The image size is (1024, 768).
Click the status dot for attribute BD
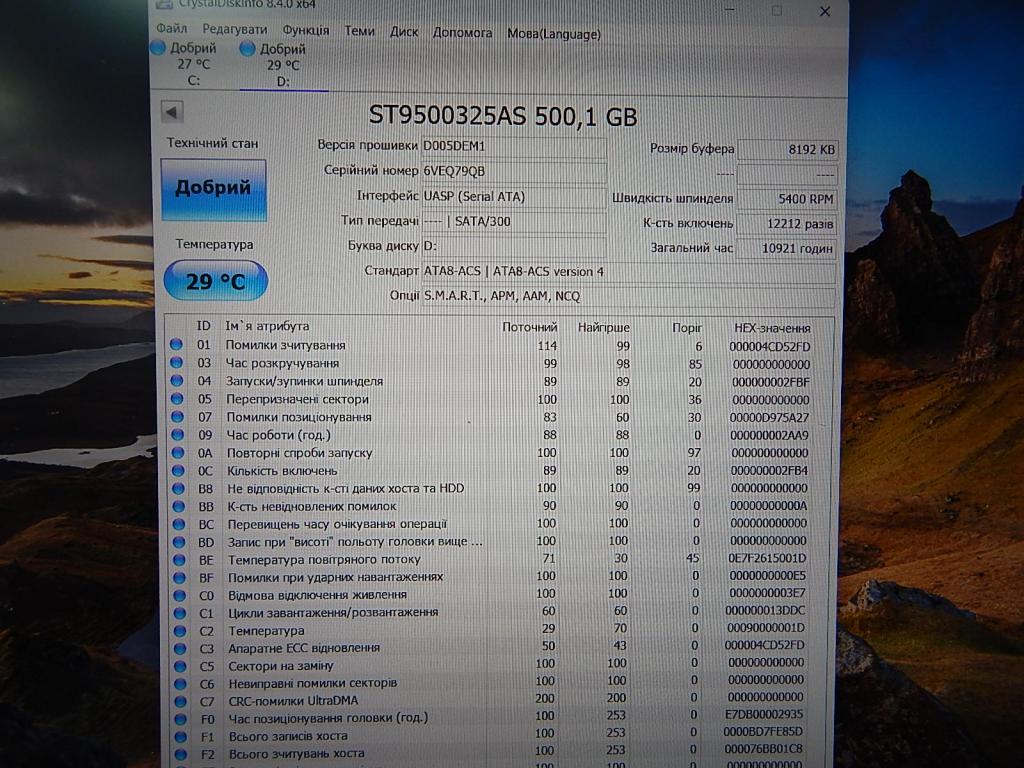[179, 541]
